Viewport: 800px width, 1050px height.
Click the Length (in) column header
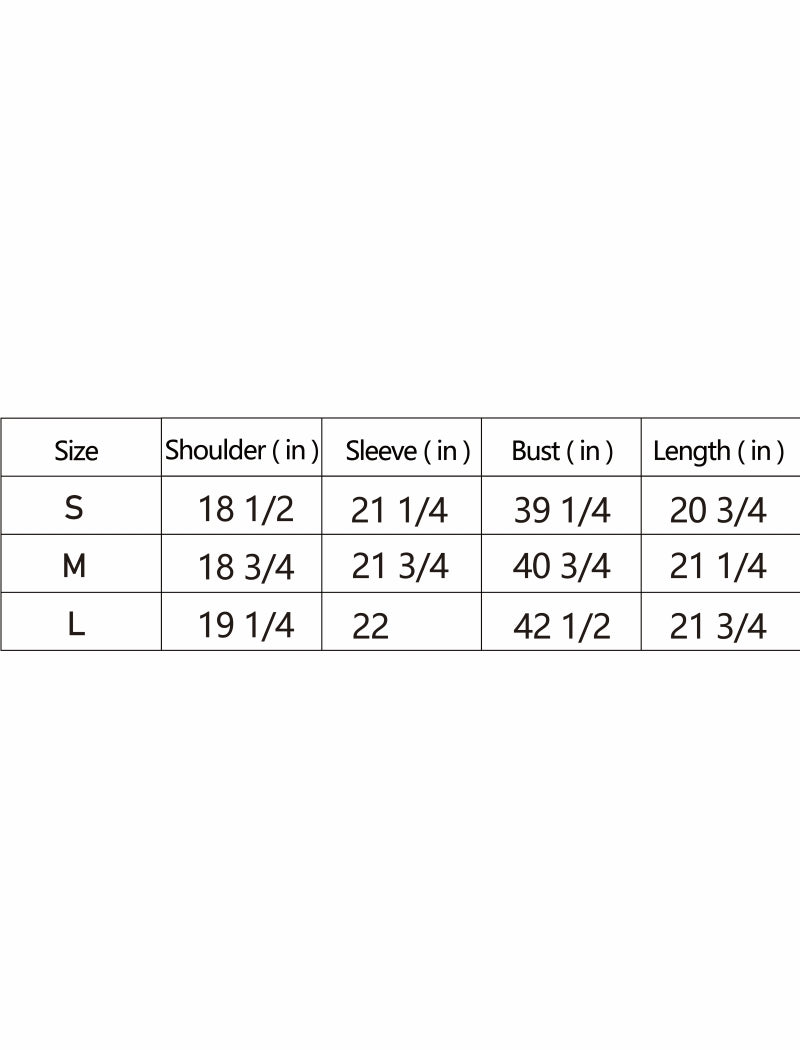click(x=718, y=451)
